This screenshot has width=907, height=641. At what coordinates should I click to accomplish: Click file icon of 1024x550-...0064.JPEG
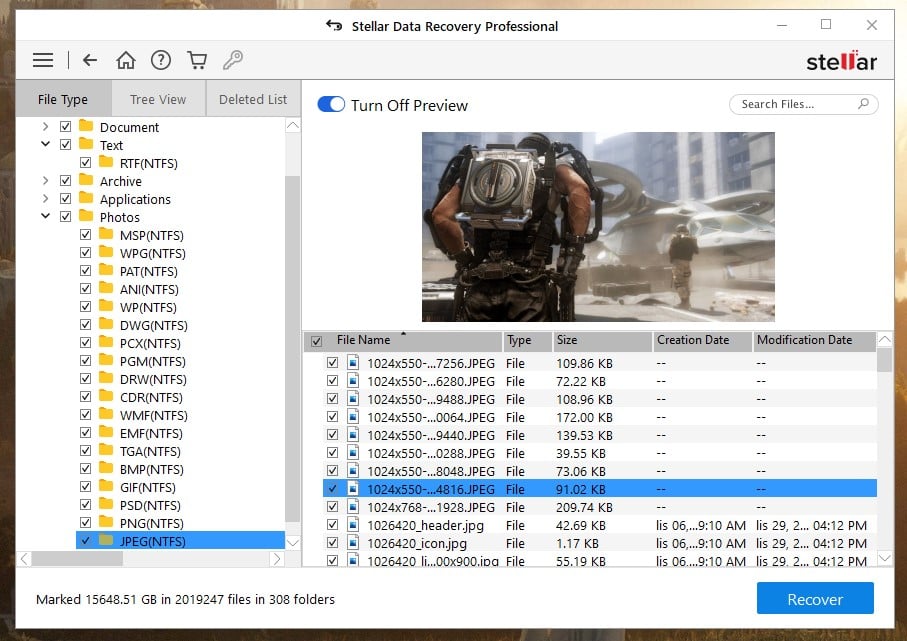pyautogui.click(x=353, y=417)
